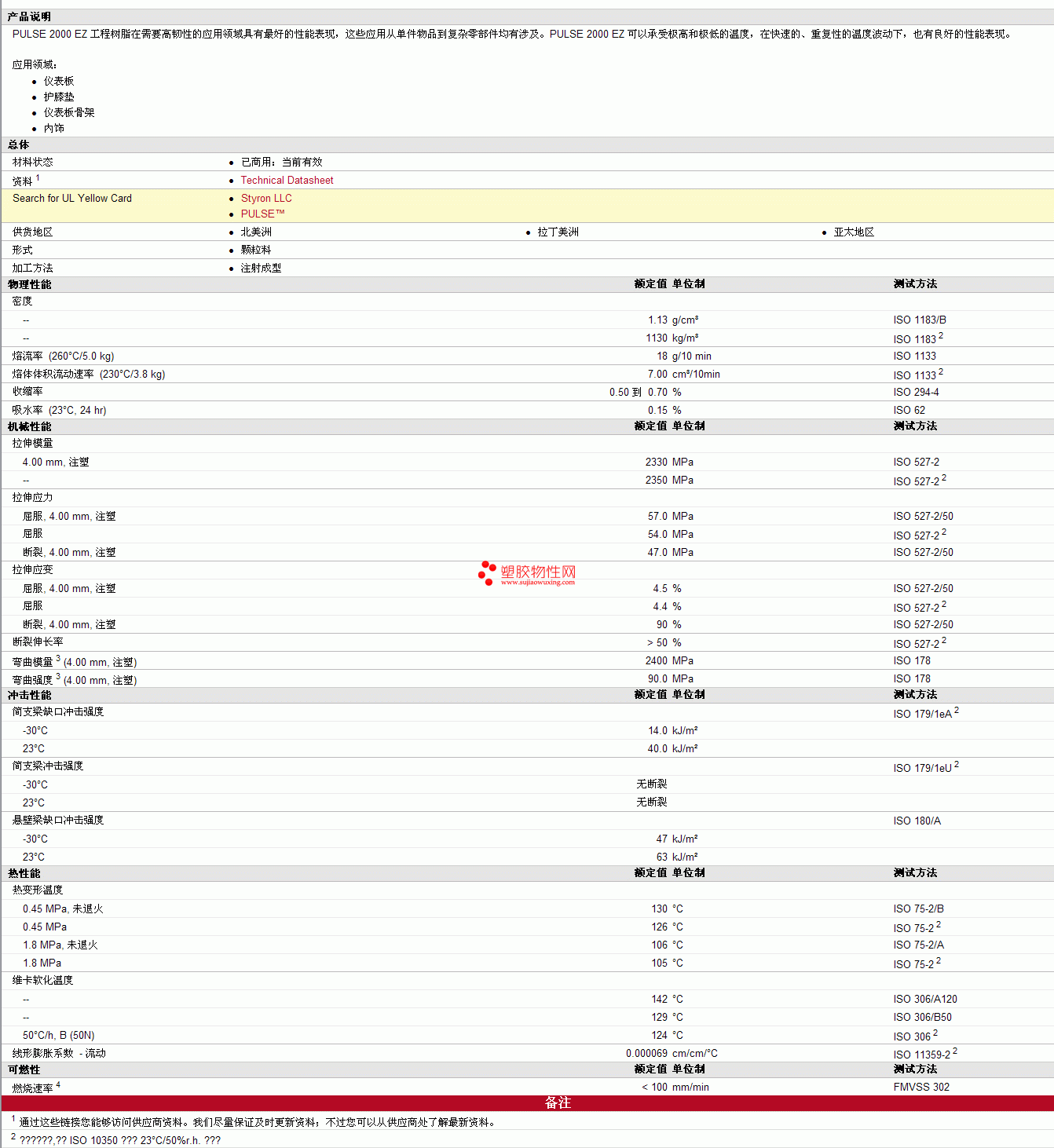The width and height of the screenshot is (1054, 1148).
Task: Select the 物理性能 section header
Action: pos(30,284)
